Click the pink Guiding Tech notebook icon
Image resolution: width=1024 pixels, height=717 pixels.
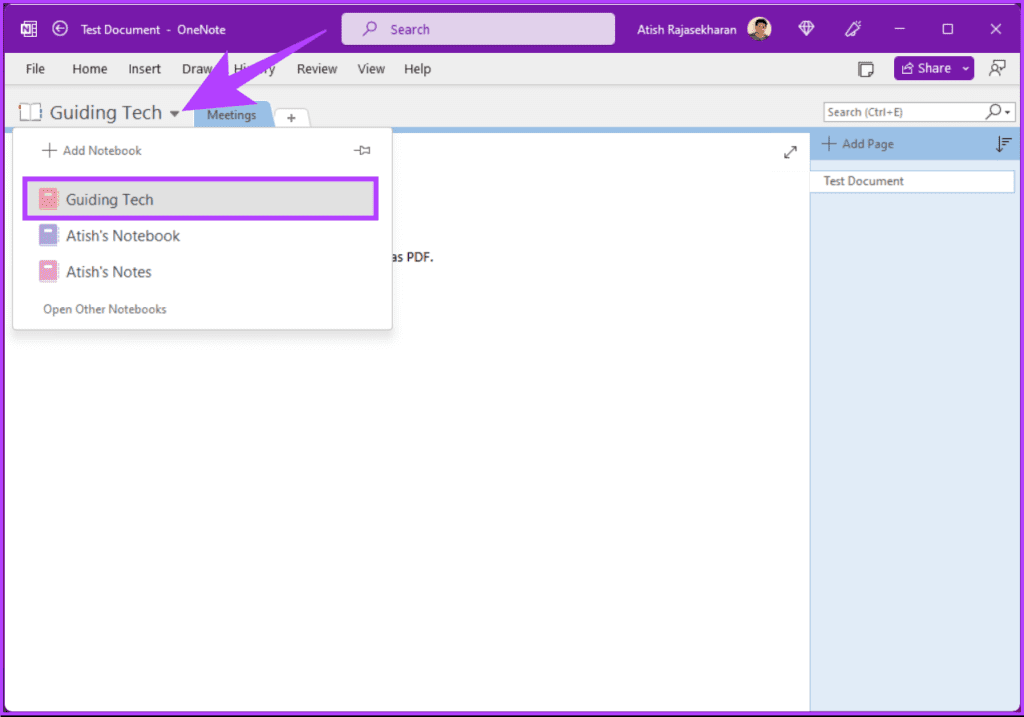point(48,199)
